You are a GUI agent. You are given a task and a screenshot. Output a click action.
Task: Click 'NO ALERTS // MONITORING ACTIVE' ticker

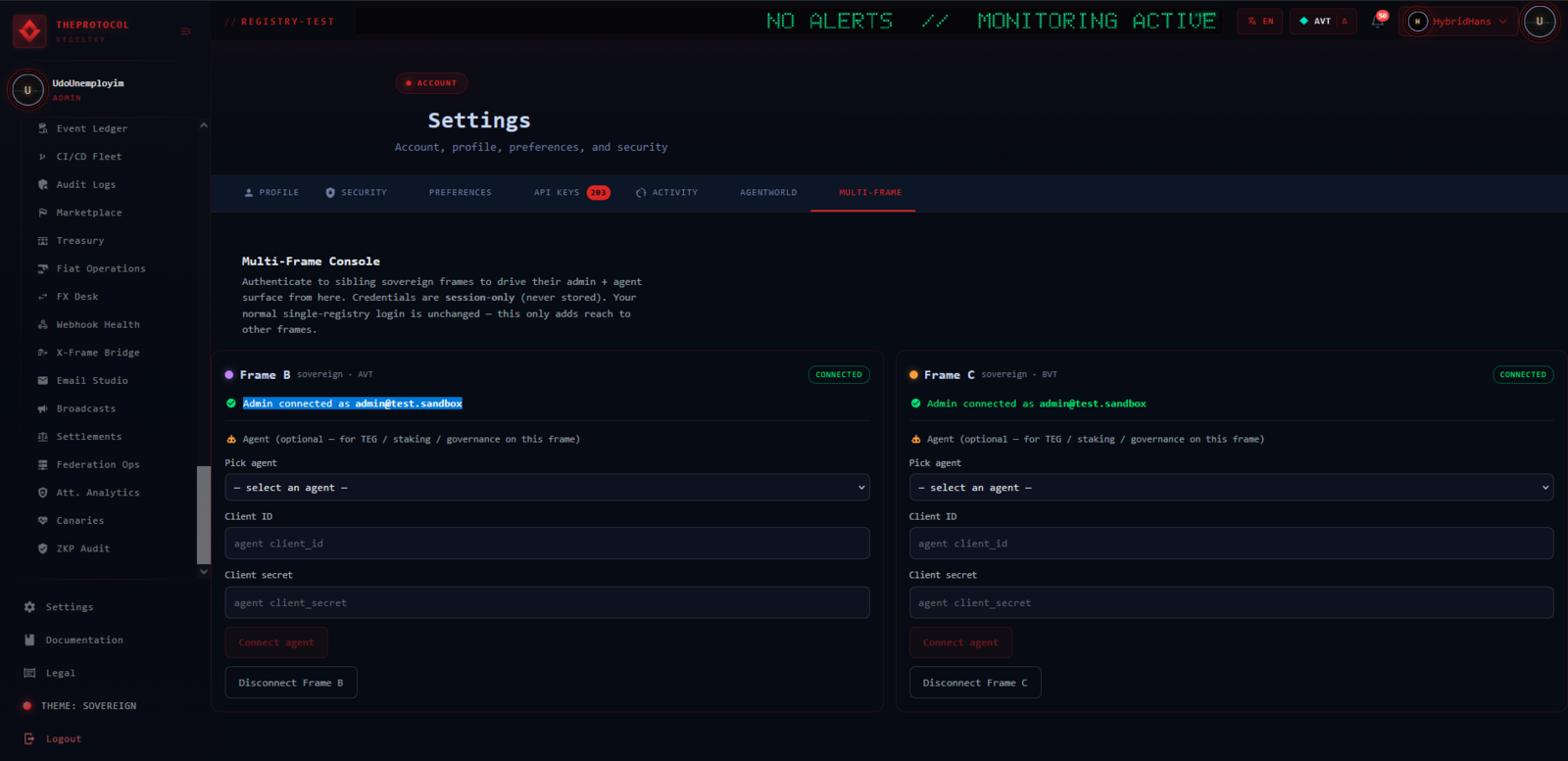991,21
